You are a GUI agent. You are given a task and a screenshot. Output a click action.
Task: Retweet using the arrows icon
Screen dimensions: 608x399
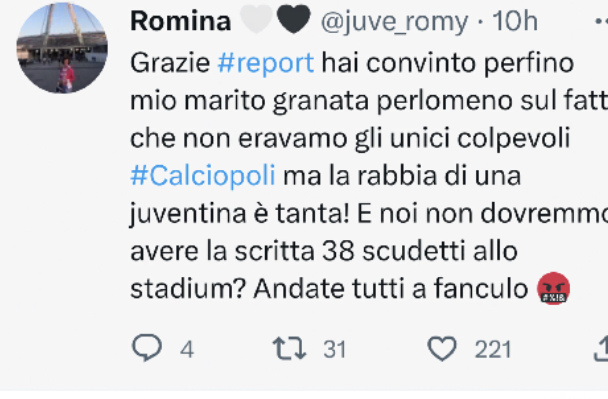289,348
